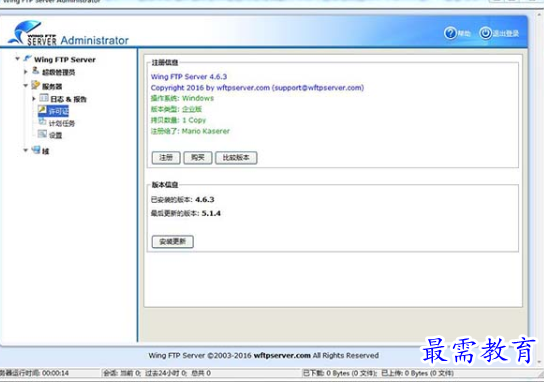Collapse the 服务器 tree node
Image resolution: width=544 pixels, height=382 pixels.
25,85
